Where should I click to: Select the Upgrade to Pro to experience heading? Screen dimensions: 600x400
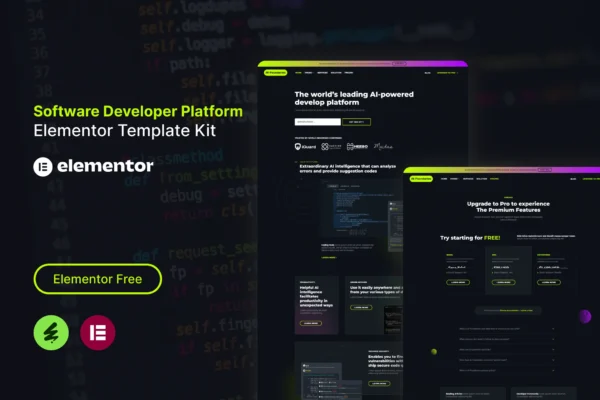pyautogui.click(x=508, y=207)
